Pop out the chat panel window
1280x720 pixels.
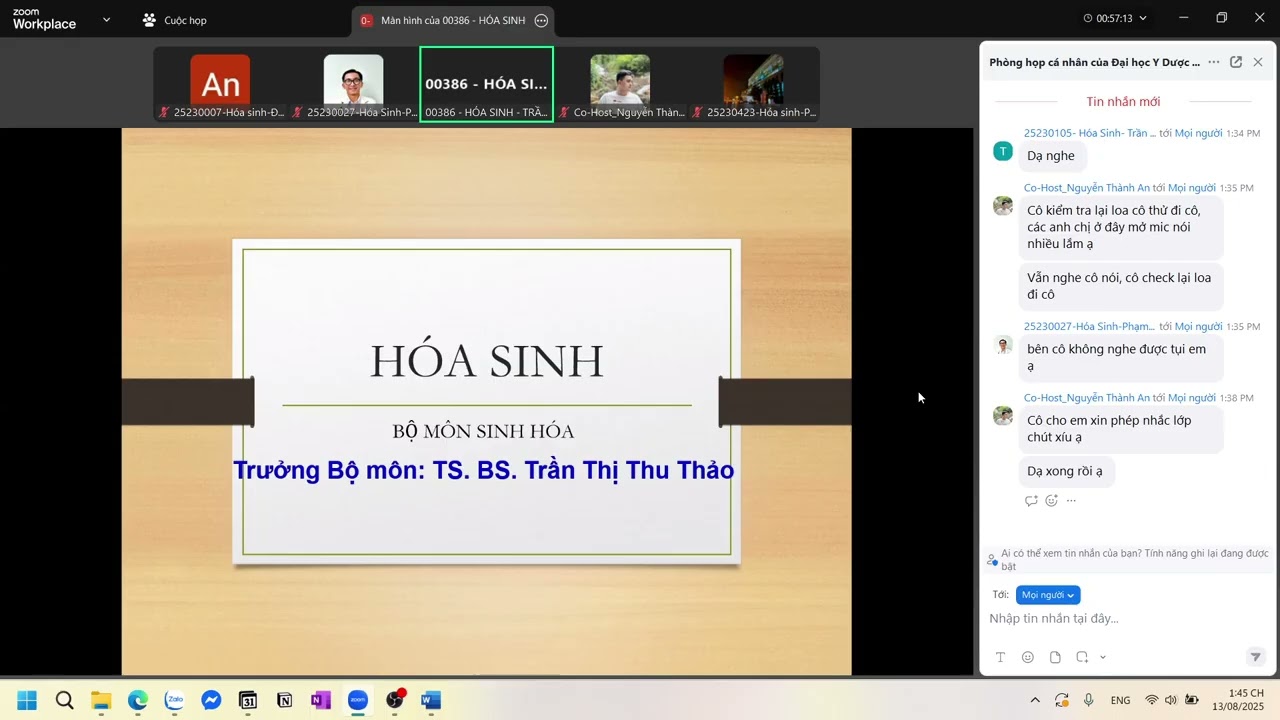coord(1236,62)
